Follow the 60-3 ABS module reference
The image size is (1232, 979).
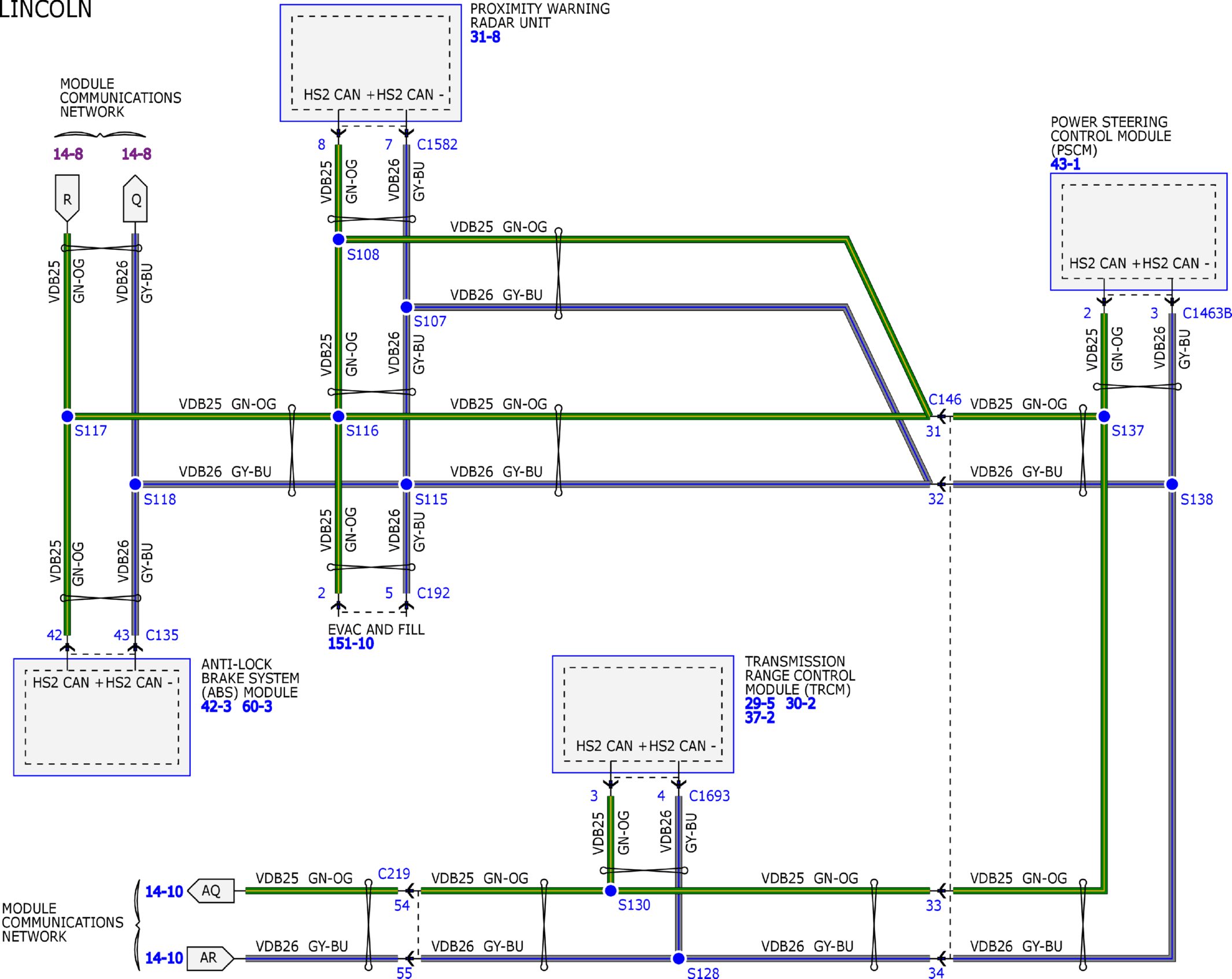tap(257, 706)
